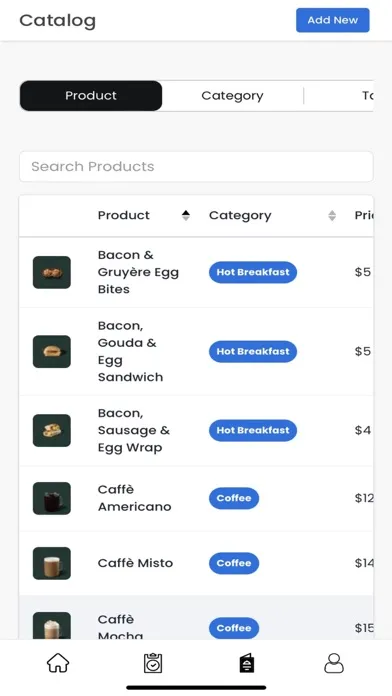Select the Caffè Mocha row name
392x696 pixels.
[120, 627]
